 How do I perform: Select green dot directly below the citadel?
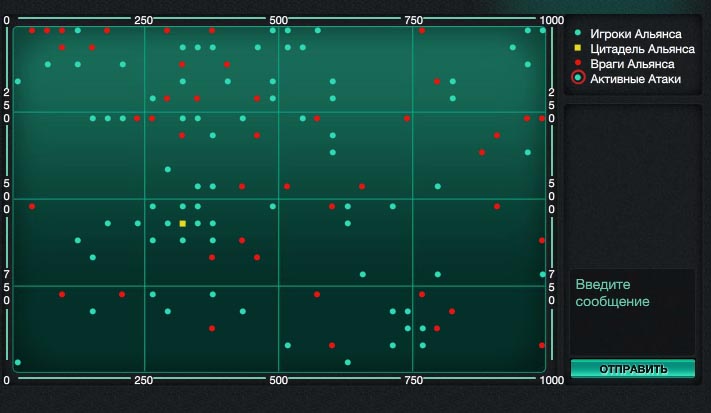tap(183, 240)
